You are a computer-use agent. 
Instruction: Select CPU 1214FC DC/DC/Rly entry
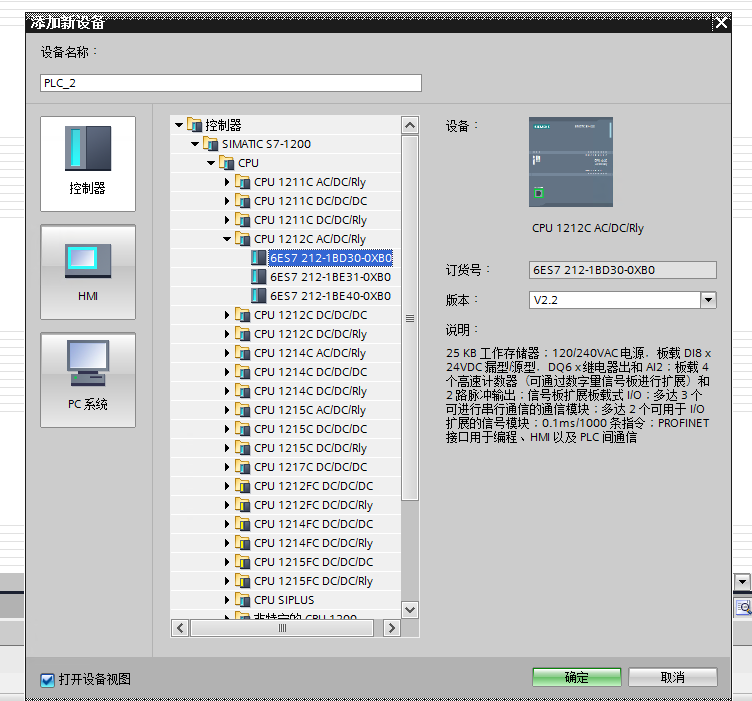point(313,543)
